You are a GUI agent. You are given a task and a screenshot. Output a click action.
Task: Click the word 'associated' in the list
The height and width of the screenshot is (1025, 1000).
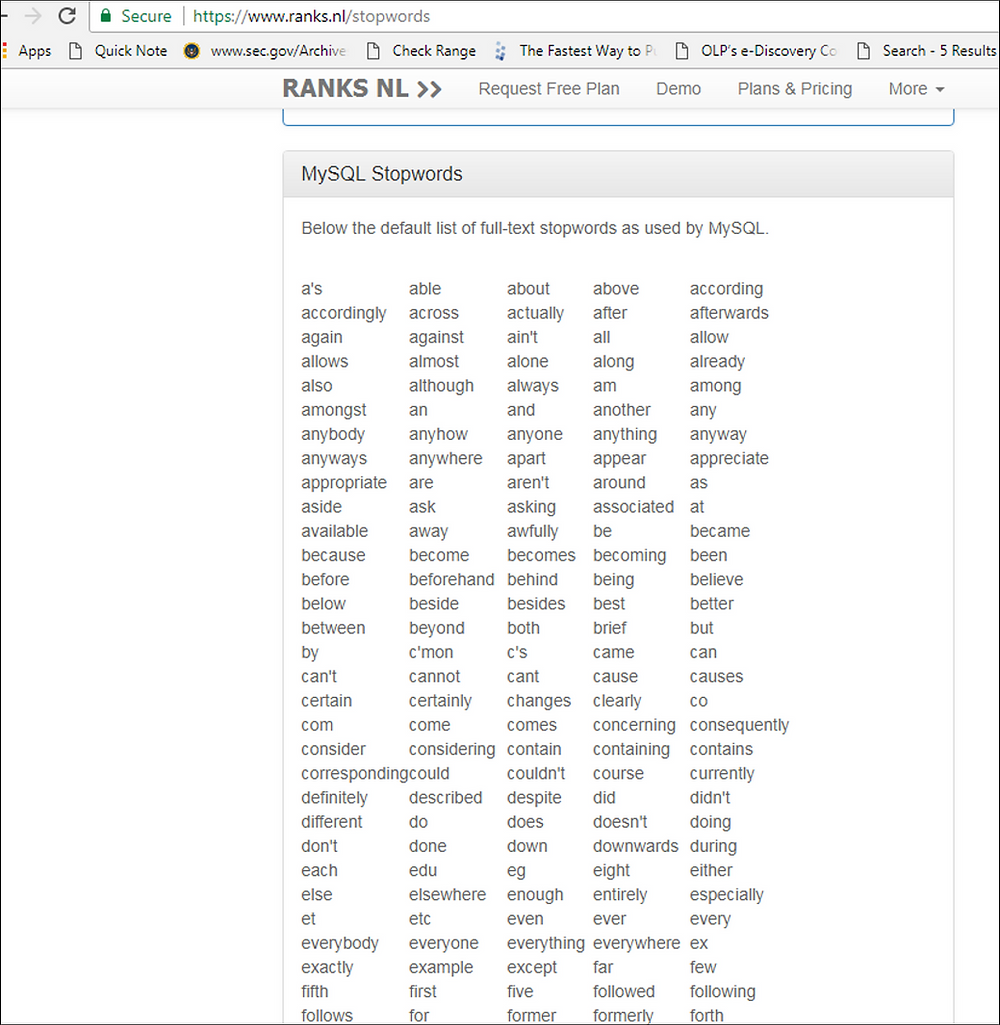click(x=633, y=507)
